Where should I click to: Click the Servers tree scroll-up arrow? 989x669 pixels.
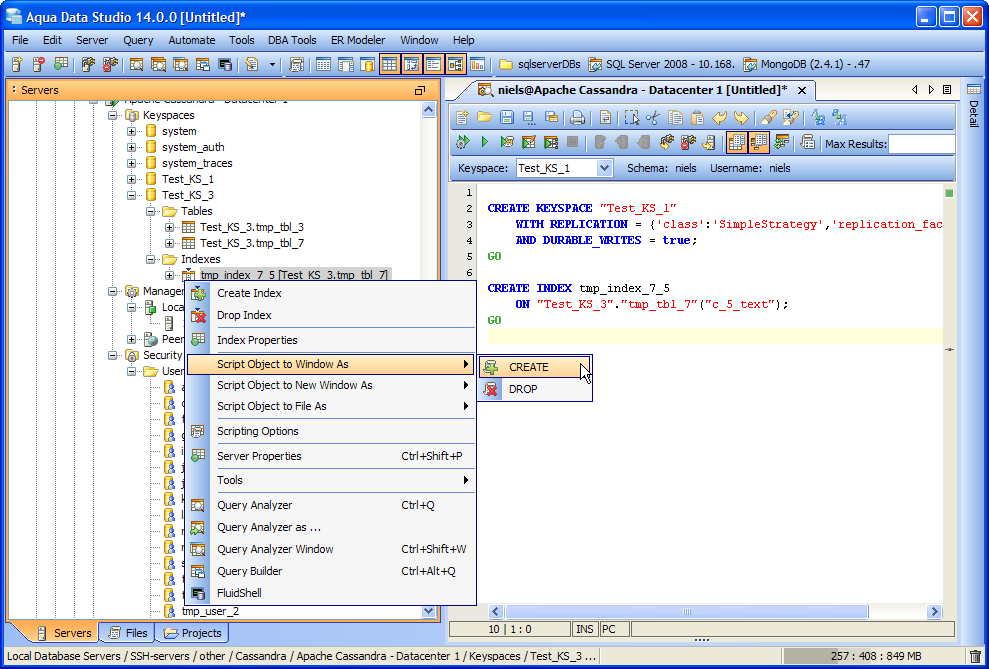(428, 110)
